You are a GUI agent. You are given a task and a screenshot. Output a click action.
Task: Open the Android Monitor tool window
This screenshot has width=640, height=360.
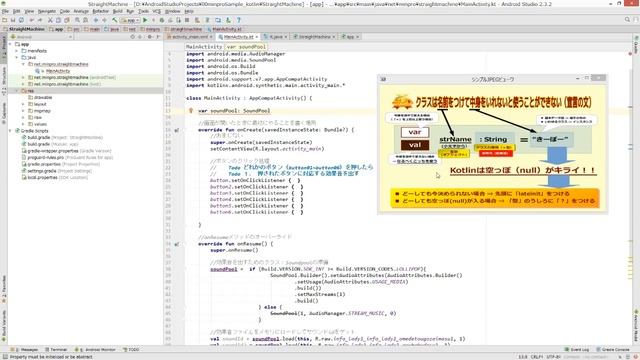pyautogui.click(x=95, y=350)
